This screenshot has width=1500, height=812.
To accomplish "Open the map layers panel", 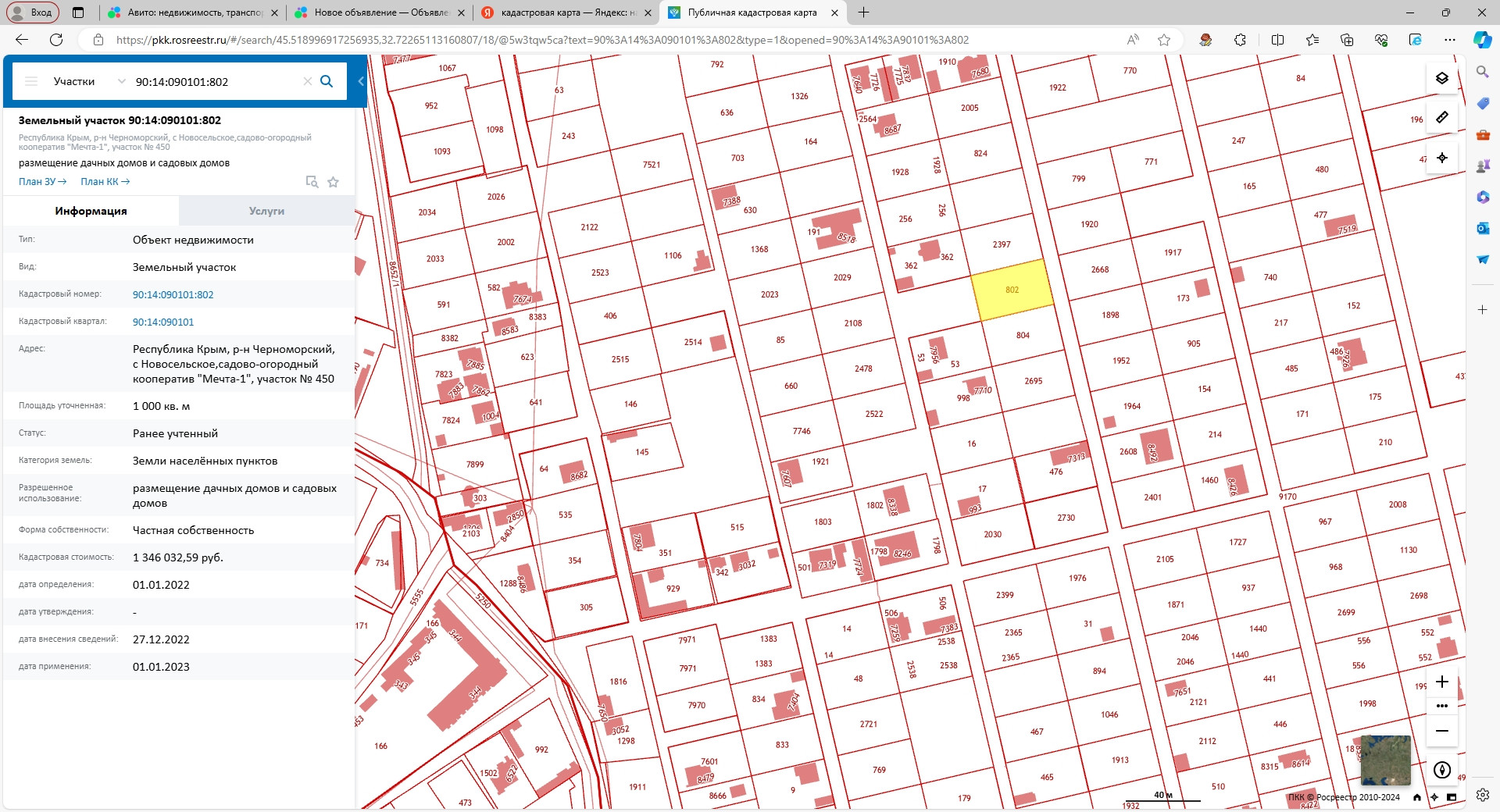I will (1441, 78).
